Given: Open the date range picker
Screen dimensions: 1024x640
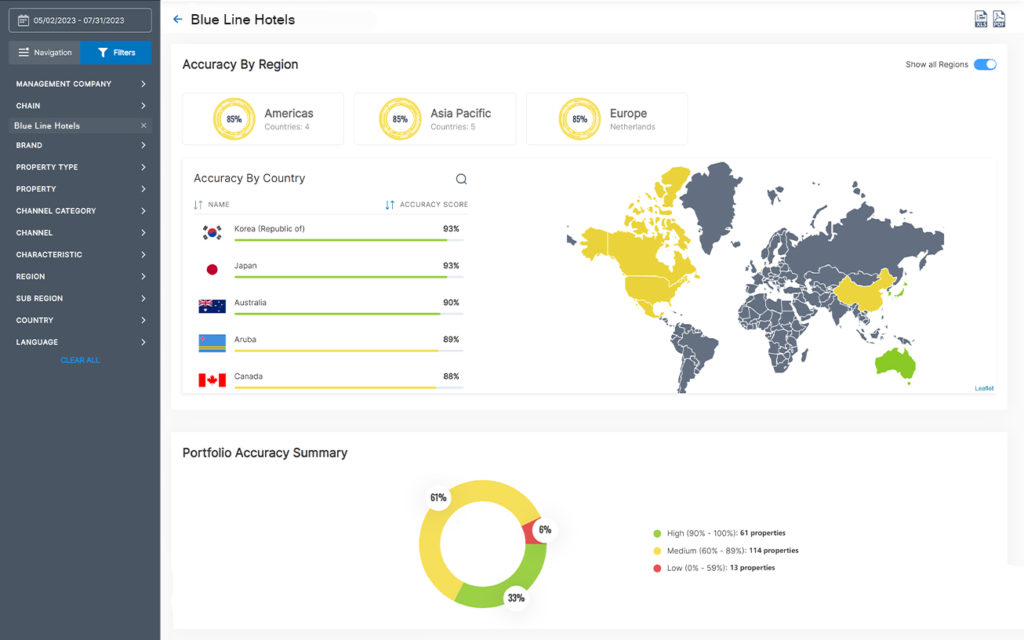Looking at the screenshot, I should point(80,20).
